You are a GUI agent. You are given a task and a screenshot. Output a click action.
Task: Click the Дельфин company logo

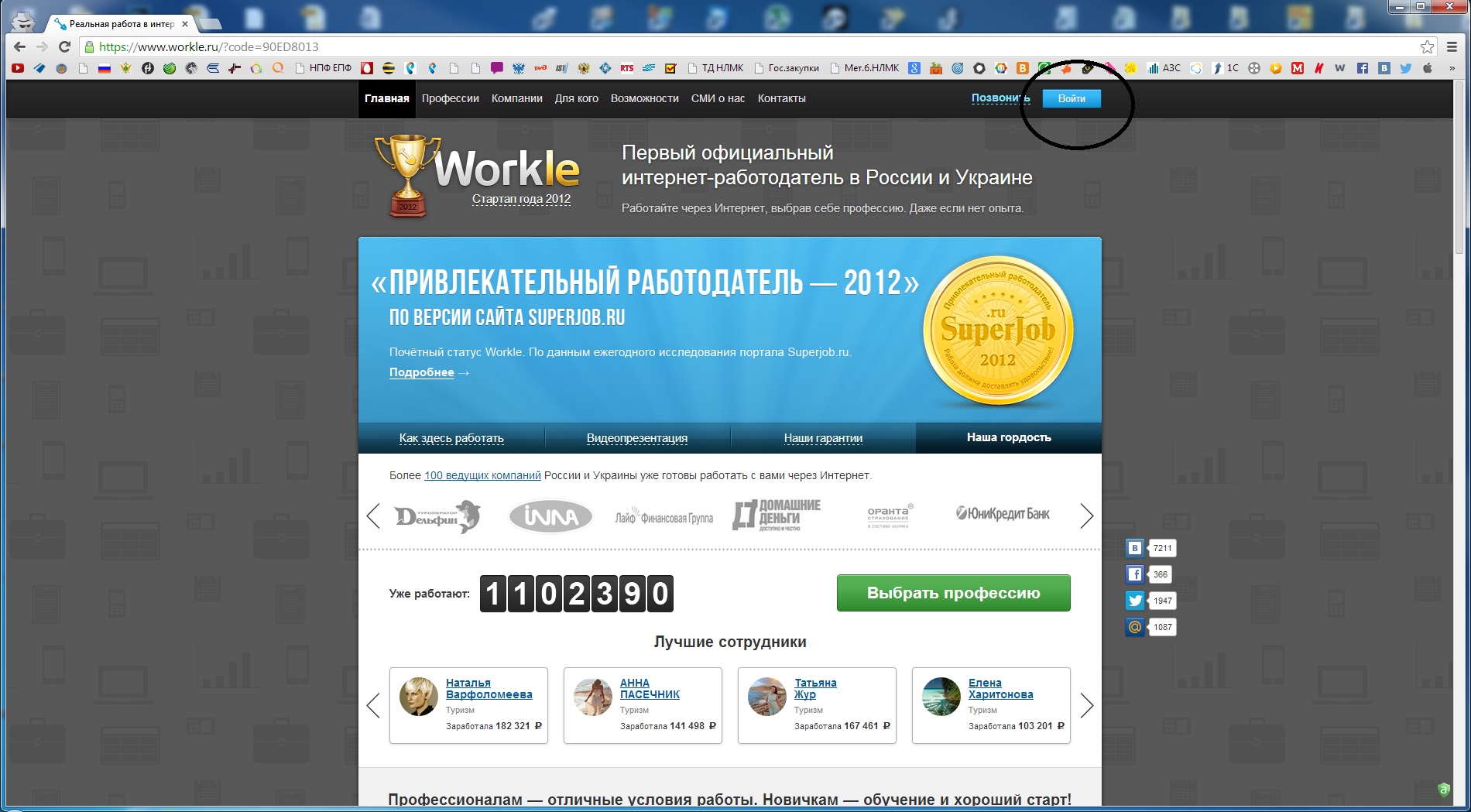438,516
